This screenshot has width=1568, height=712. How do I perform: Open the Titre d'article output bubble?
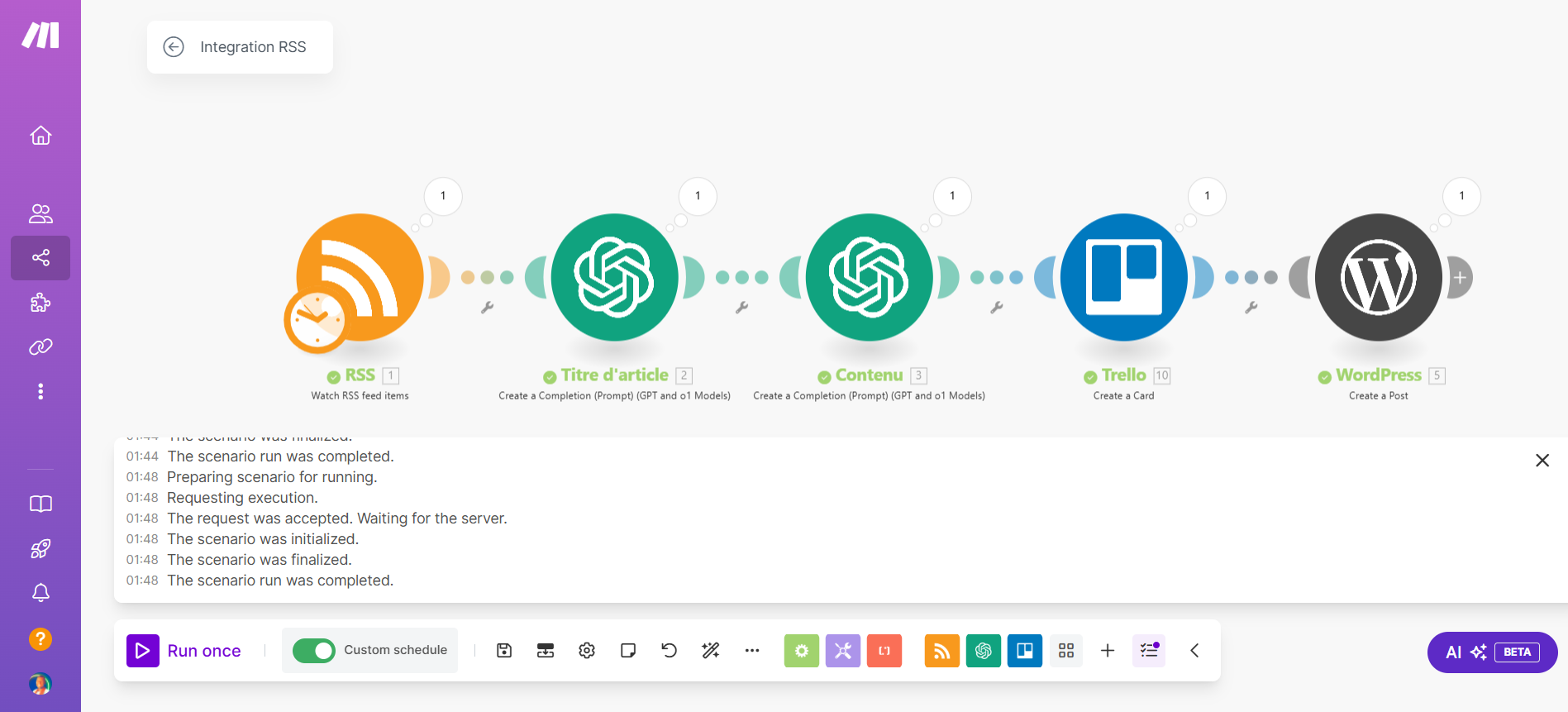pyautogui.click(x=698, y=196)
